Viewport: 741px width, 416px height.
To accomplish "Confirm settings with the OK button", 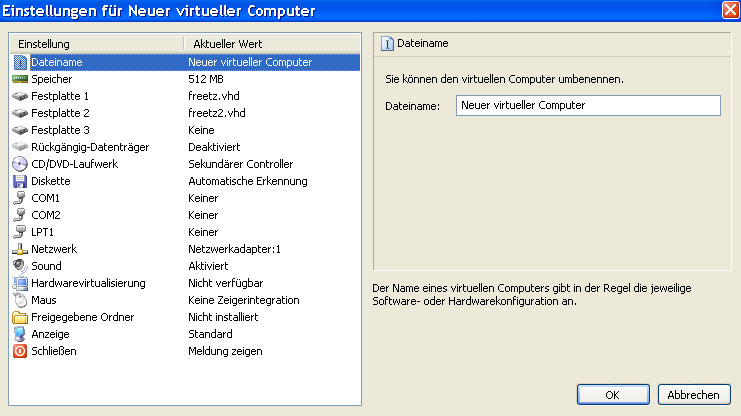I will pos(612,395).
